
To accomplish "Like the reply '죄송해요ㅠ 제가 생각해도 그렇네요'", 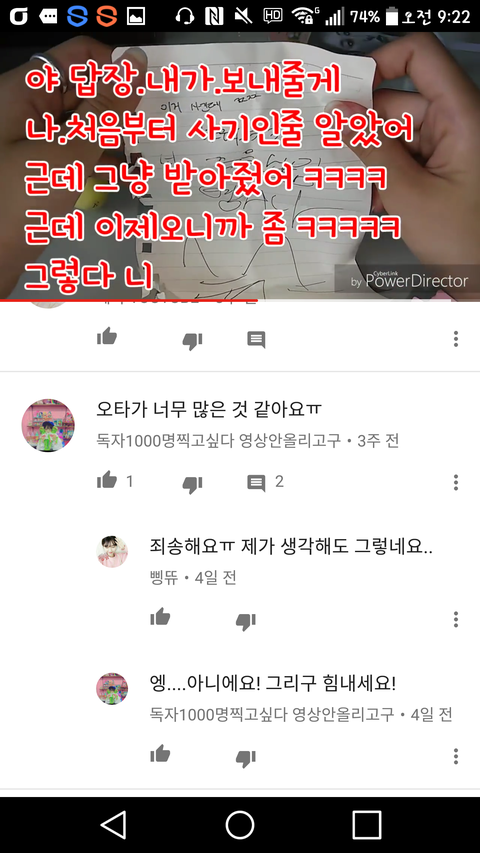I will (x=160, y=617).
